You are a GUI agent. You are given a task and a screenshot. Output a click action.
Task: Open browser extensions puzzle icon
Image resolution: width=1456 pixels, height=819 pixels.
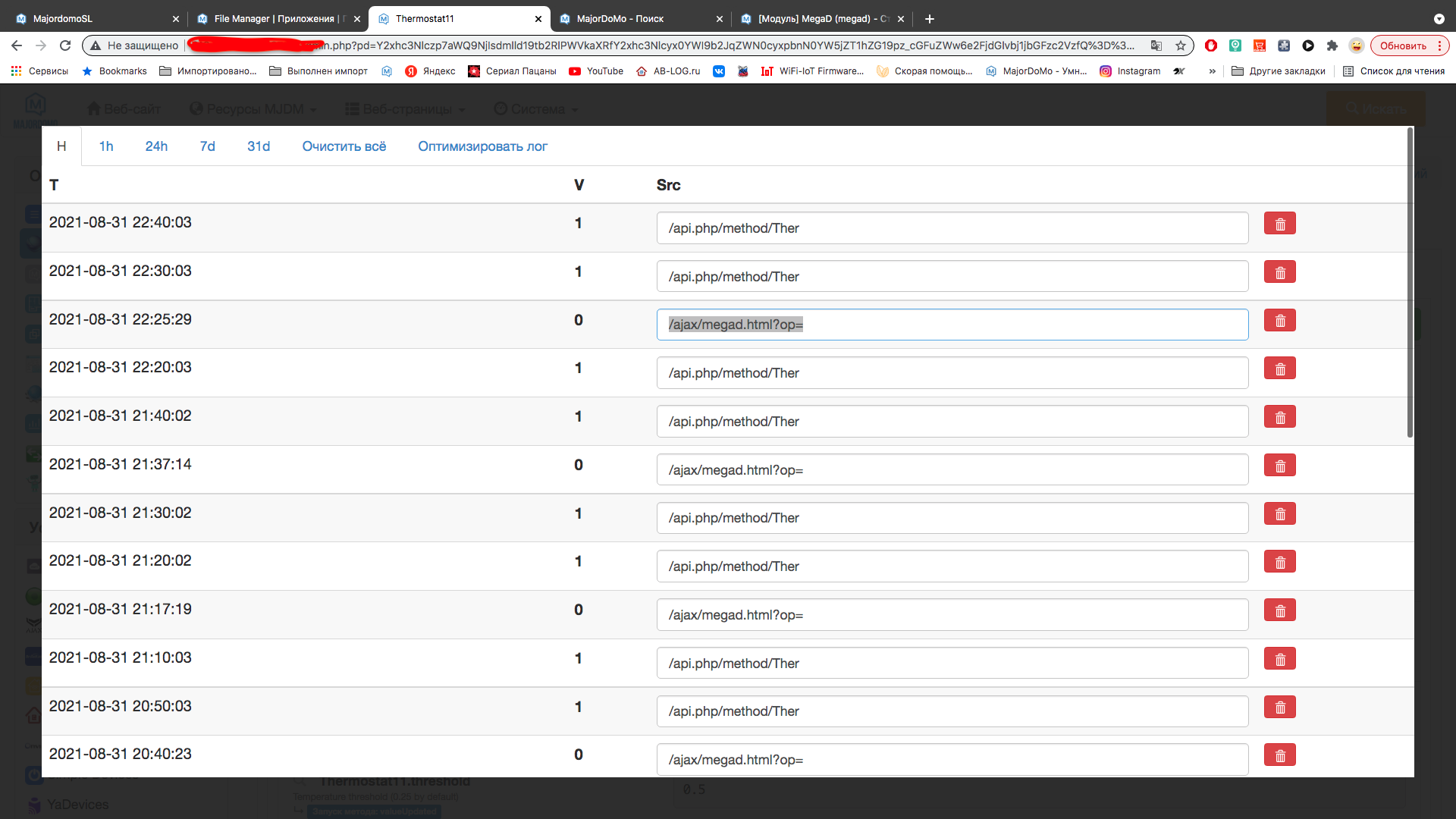(x=1332, y=45)
